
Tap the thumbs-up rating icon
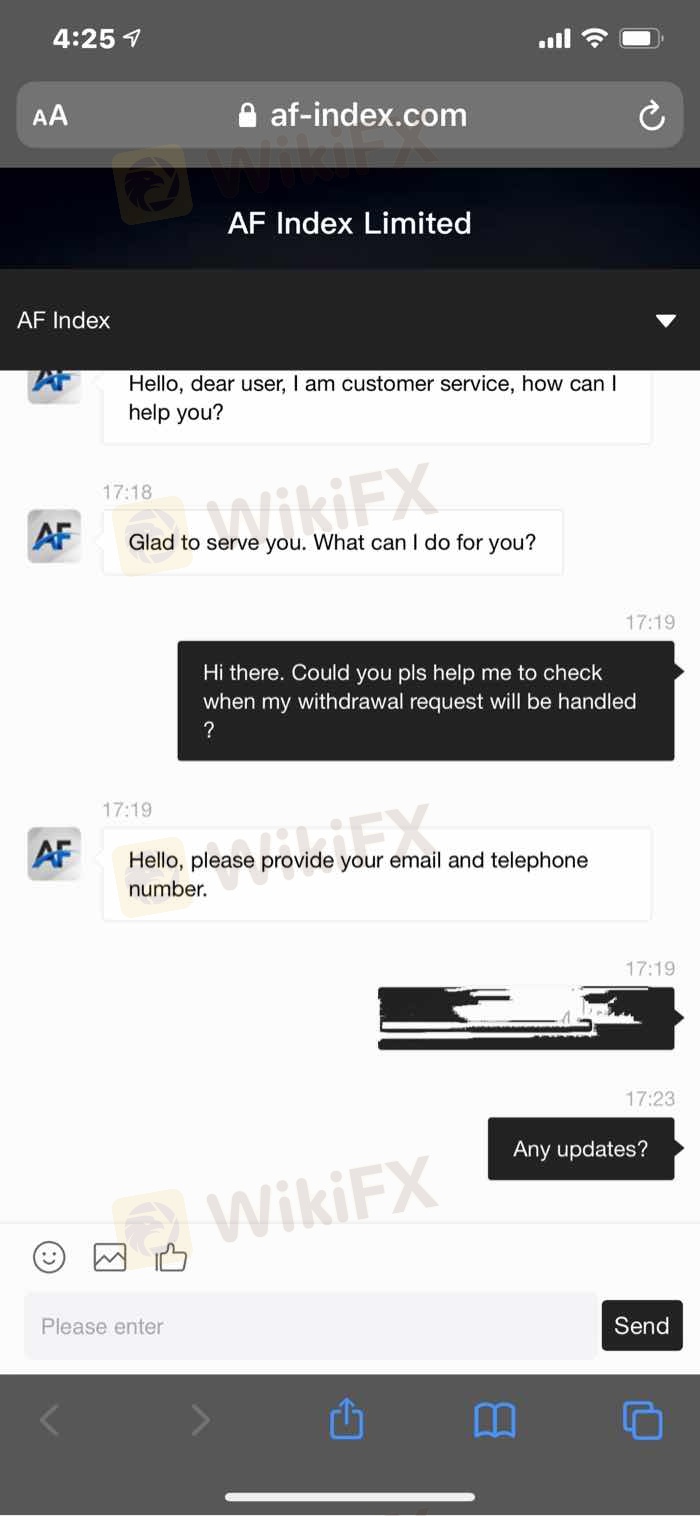171,1257
